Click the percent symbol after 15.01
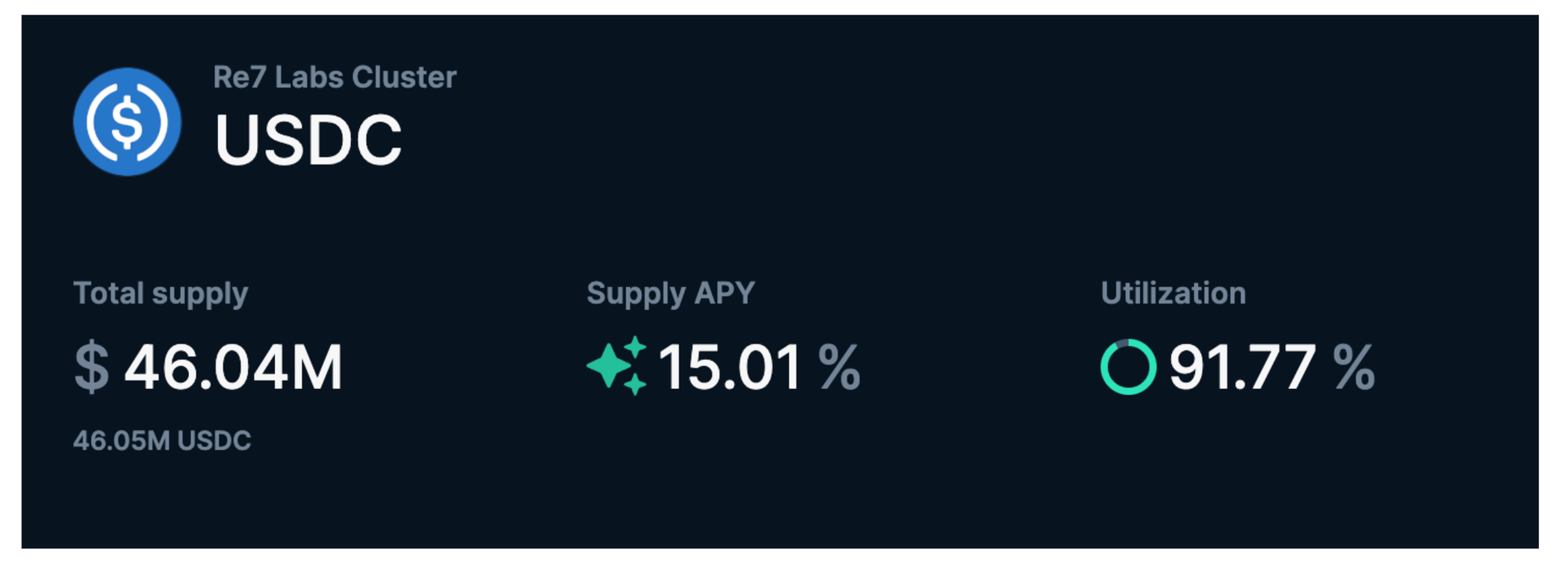This screenshot has width=1568, height=571. (839, 367)
